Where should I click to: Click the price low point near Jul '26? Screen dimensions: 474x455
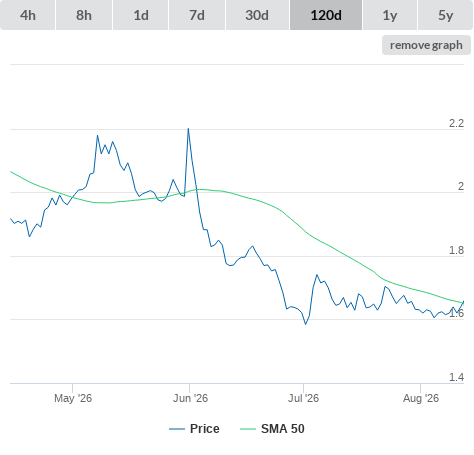click(305, 324)
